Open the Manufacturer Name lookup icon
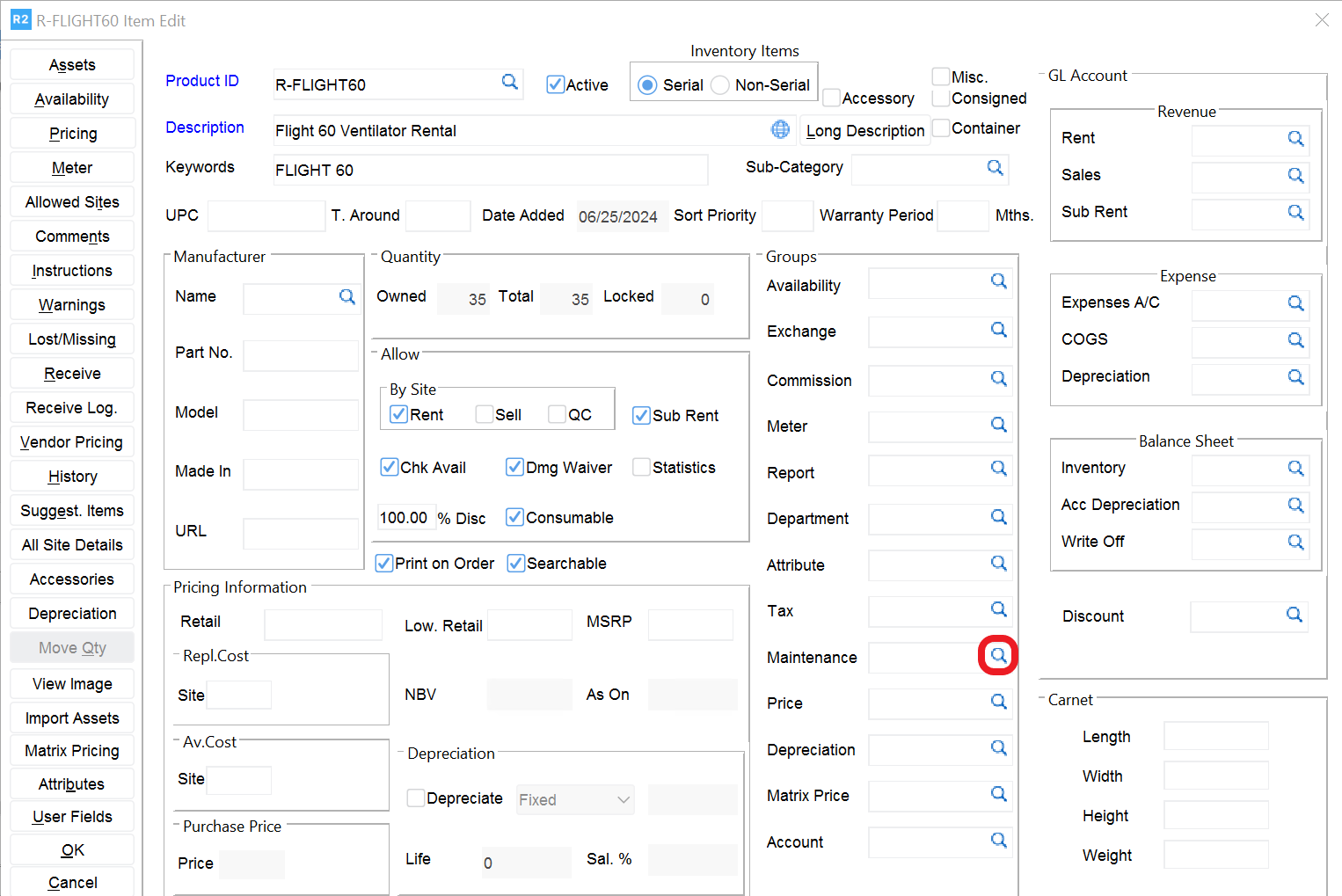Viewport: 1342px width, 896px height. (347, 297)
